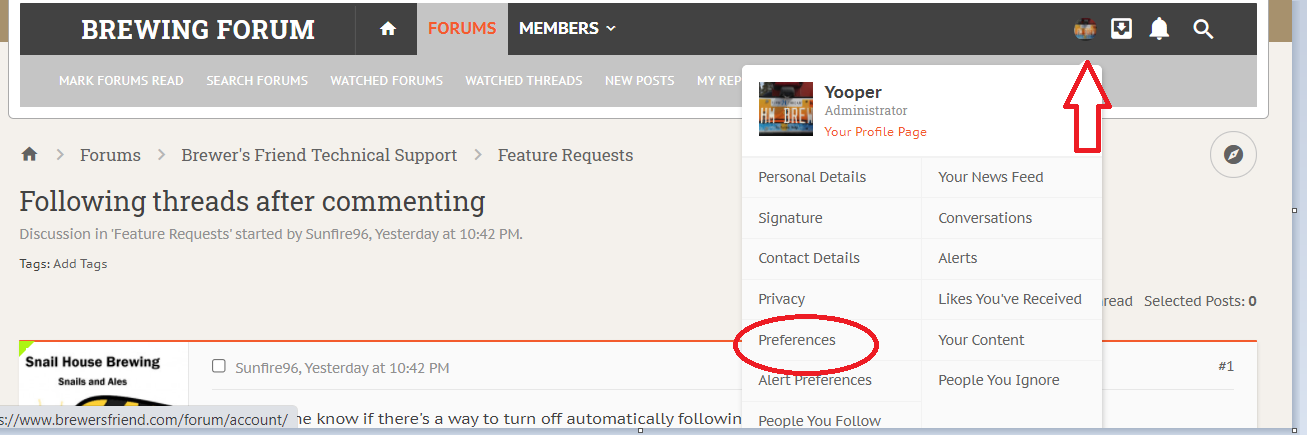Open the inbox conversations icon

1122,29
